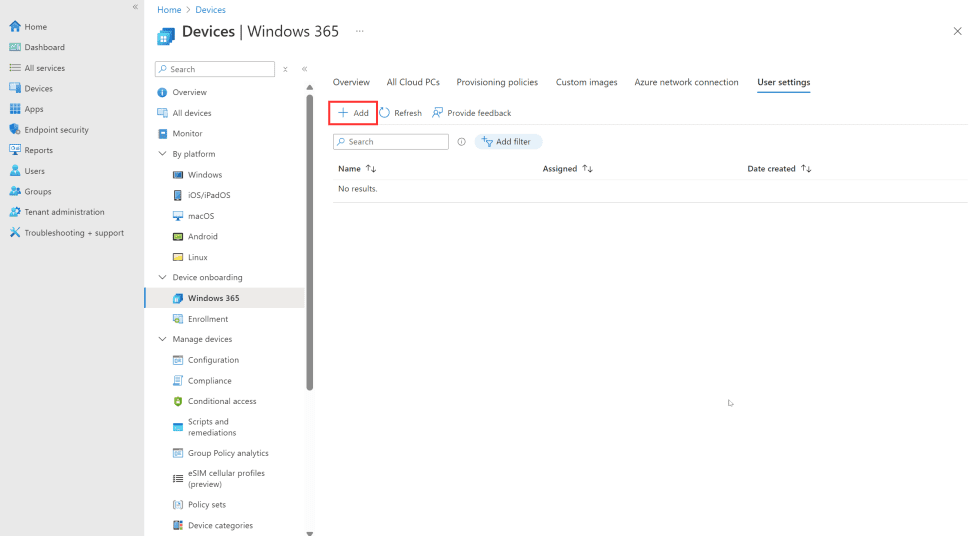Click the info icon beside the search box
Image resolution: width=980 pixels, height=536 pixels.
(x=461, y=142)
